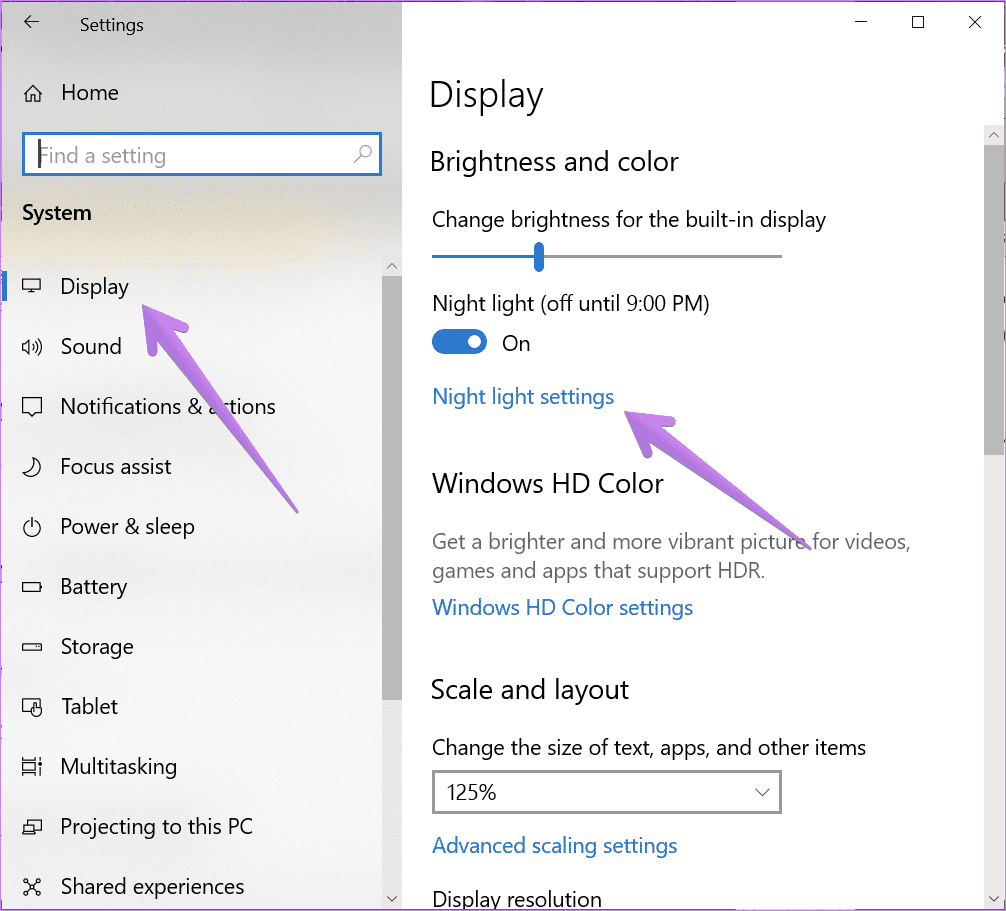Image resolution: width=1006 pixels, height=911 pixels.
Task: Click the brightness slider handle
Action: pos(539,257)
